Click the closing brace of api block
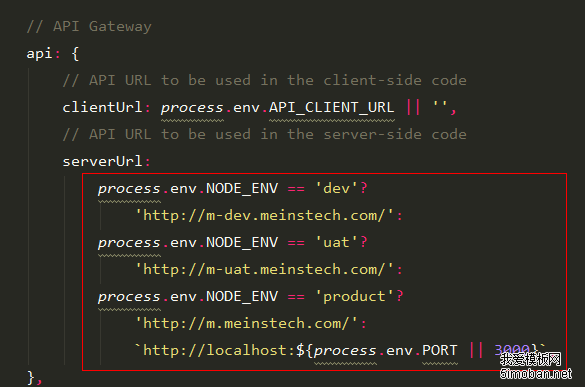Image resolution: width=585 pixels, height=387 pixels. click(x=31, y=378)
